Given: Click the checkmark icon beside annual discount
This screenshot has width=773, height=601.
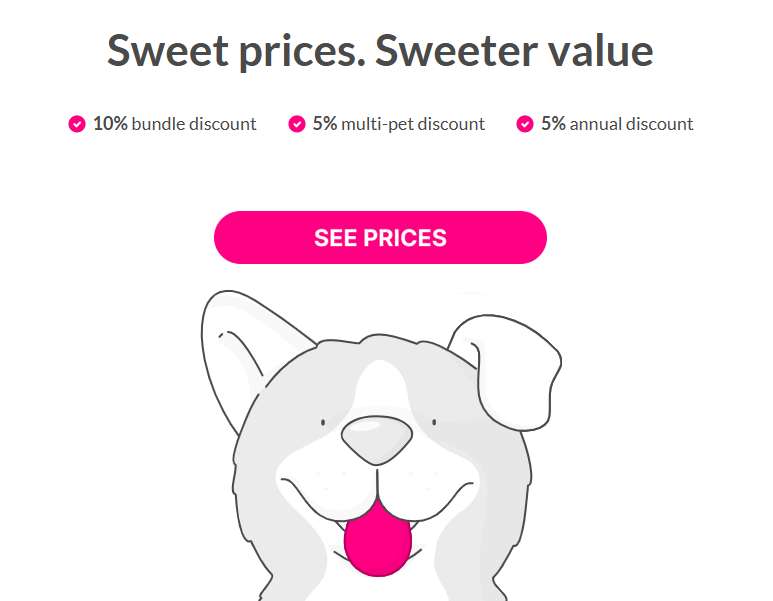Looking at the screenshot, I should click(525, 124).
